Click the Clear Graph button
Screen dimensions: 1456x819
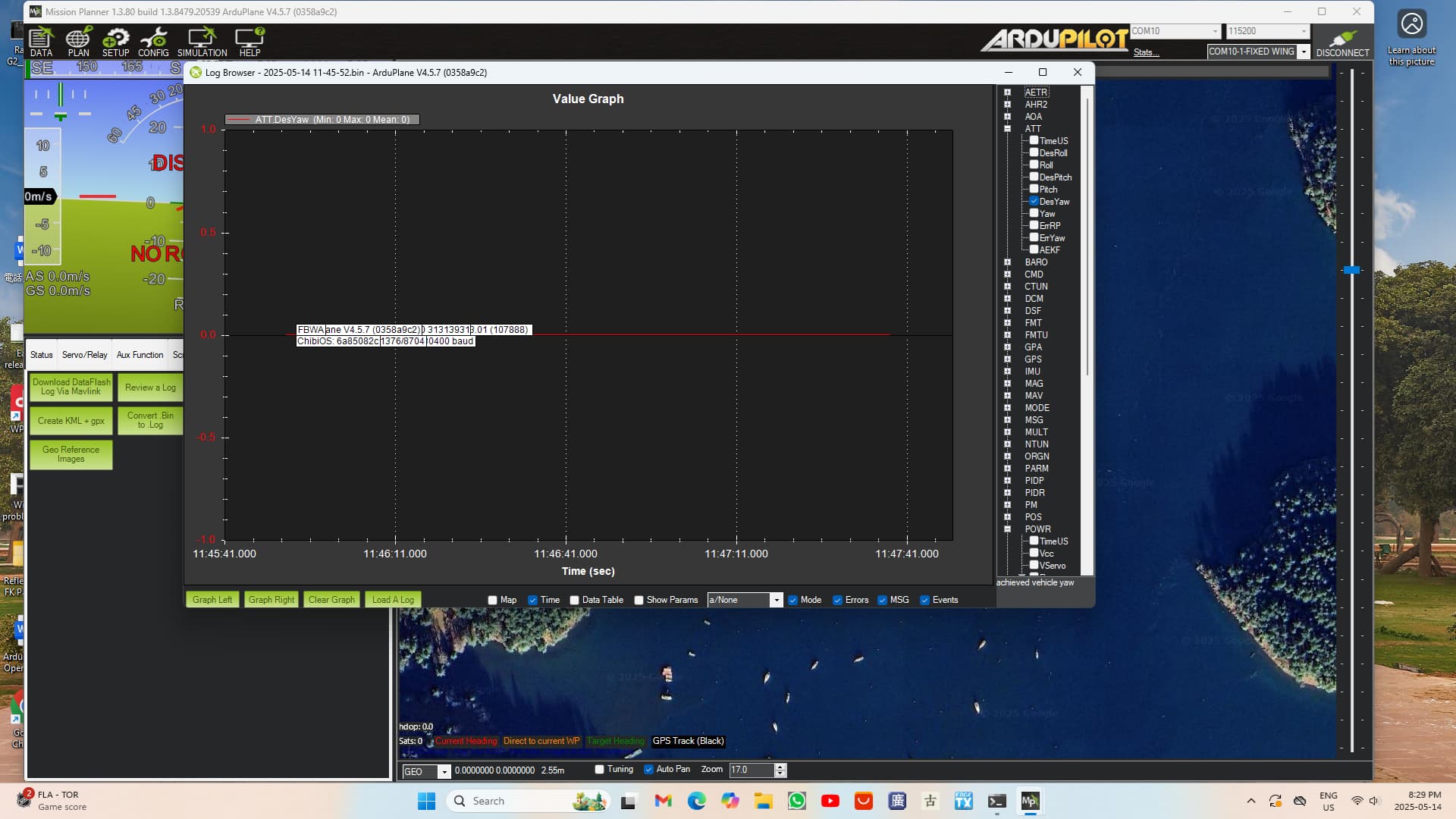click(x=331, y=600)
